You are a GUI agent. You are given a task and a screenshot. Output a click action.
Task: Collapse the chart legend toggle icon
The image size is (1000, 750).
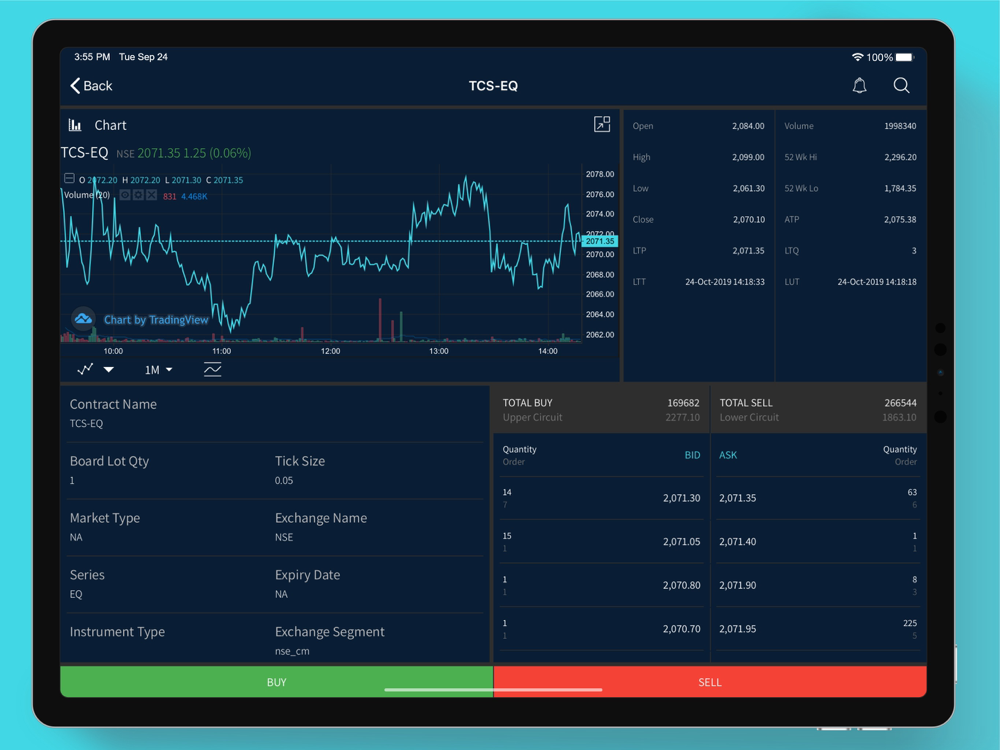coord(69,179)
